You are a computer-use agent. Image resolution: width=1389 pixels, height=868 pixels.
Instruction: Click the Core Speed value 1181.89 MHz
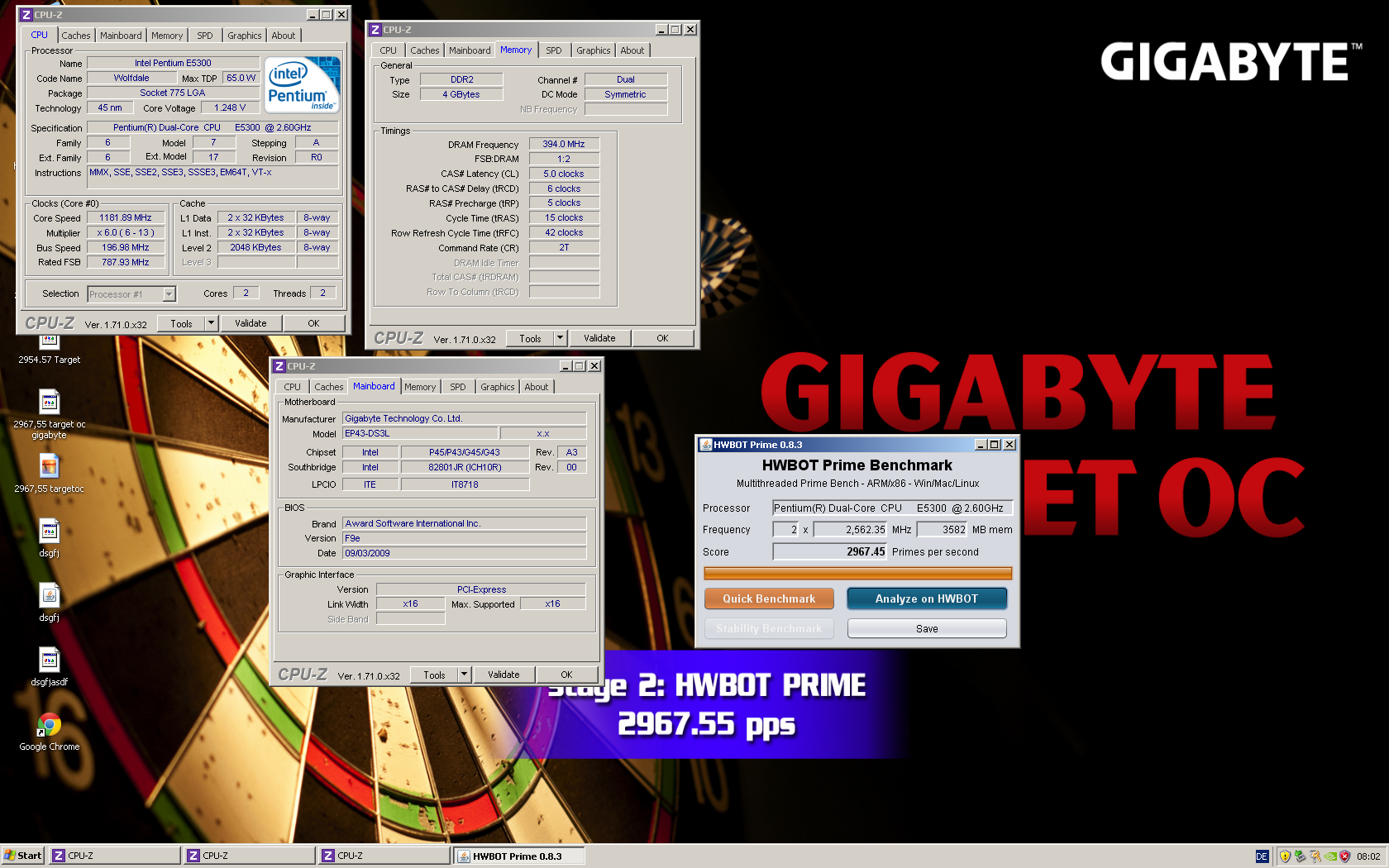coord(126,217)
